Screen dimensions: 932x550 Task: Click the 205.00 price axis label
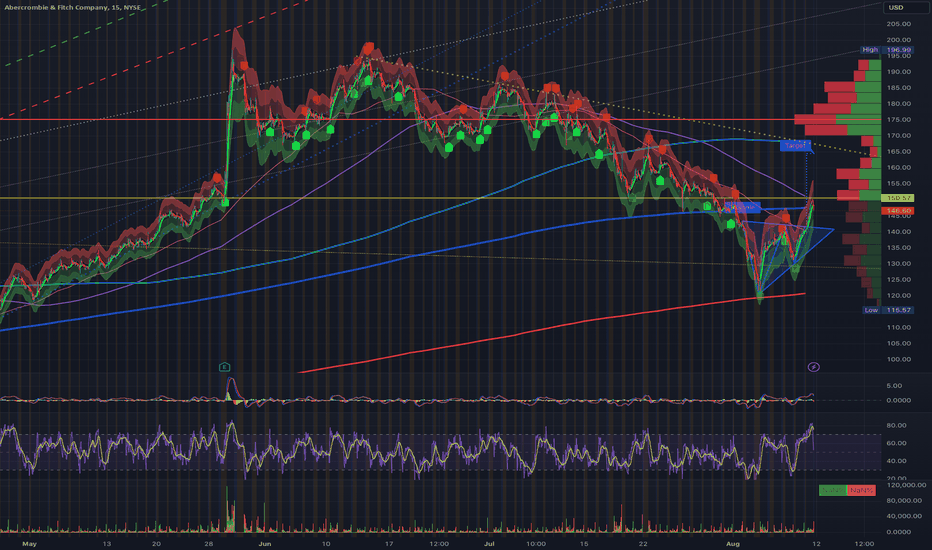click(898, 24)
